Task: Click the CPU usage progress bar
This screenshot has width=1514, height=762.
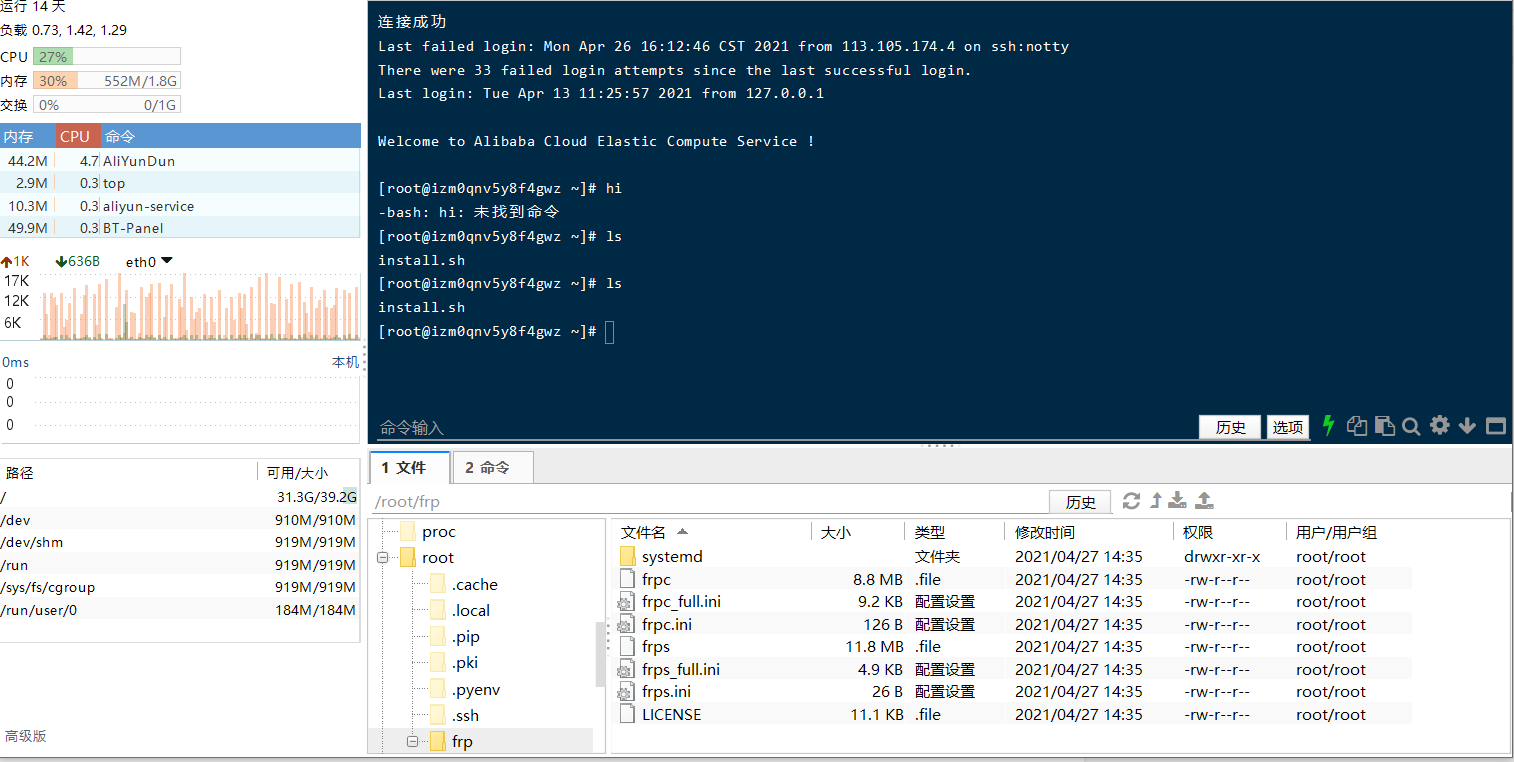Action: (104, 57)
